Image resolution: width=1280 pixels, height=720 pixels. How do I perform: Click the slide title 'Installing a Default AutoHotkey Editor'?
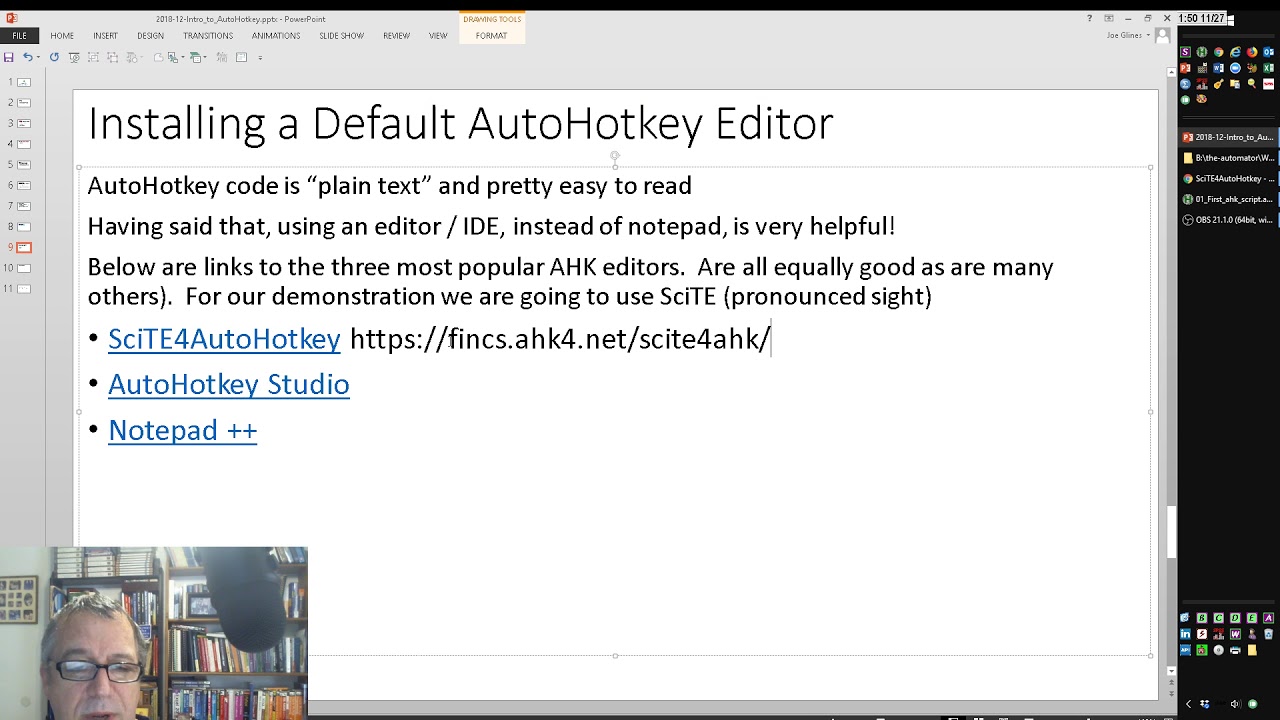(460, 123)
